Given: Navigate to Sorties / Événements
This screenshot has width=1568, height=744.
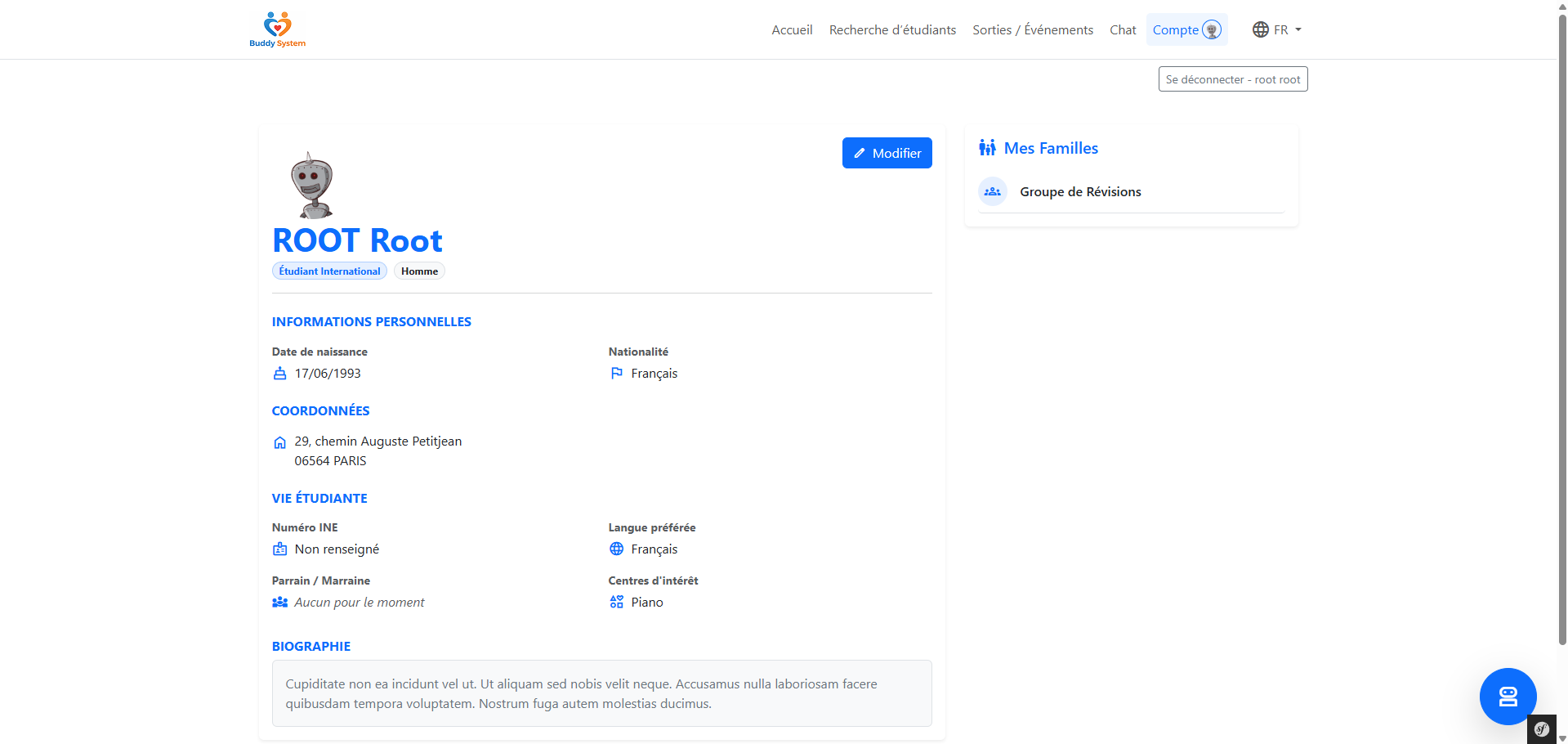Looking at the screenshot, I should [1032, 30].
